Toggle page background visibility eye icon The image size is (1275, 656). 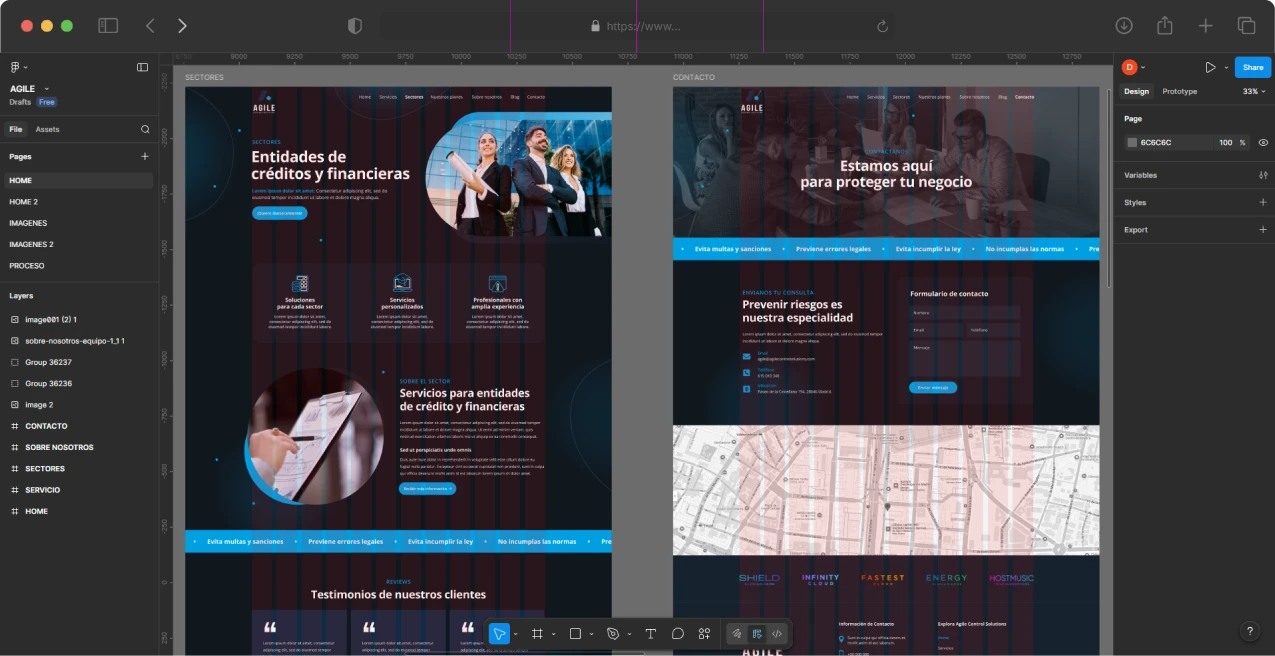(x=1263, y=143)
